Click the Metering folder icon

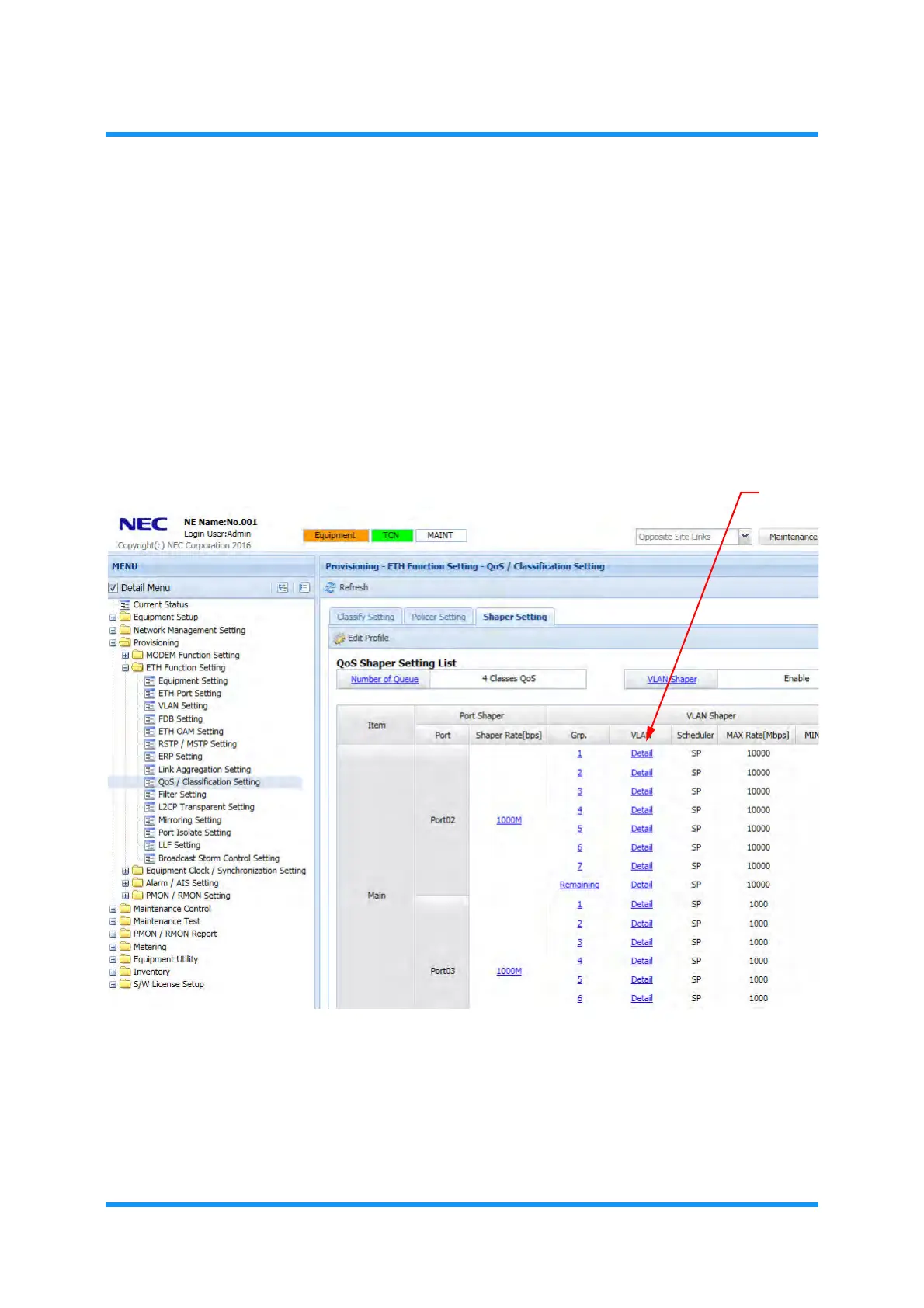click(x=125, y=947)
